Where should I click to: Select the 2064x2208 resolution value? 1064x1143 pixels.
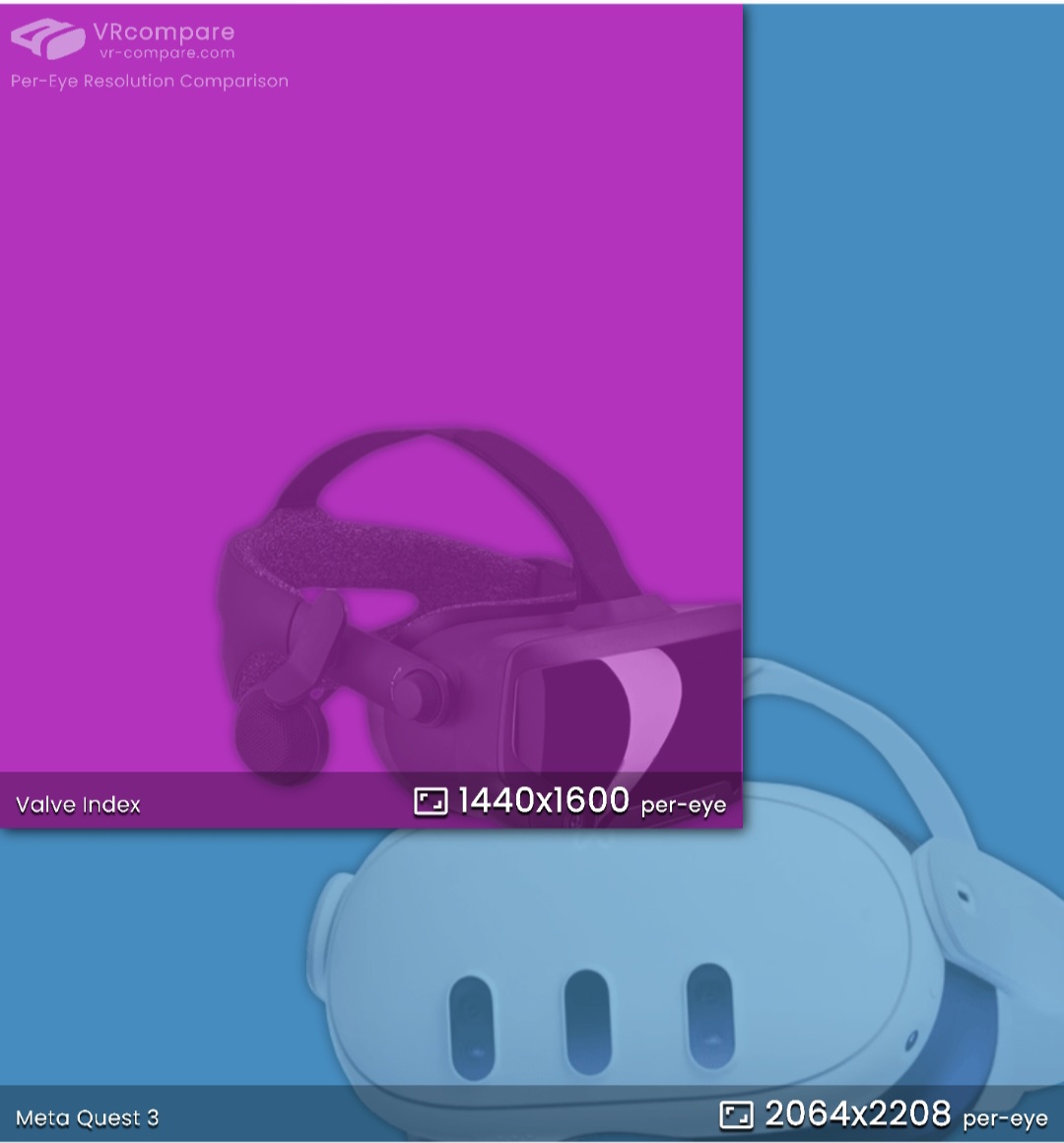point(858,1113)
